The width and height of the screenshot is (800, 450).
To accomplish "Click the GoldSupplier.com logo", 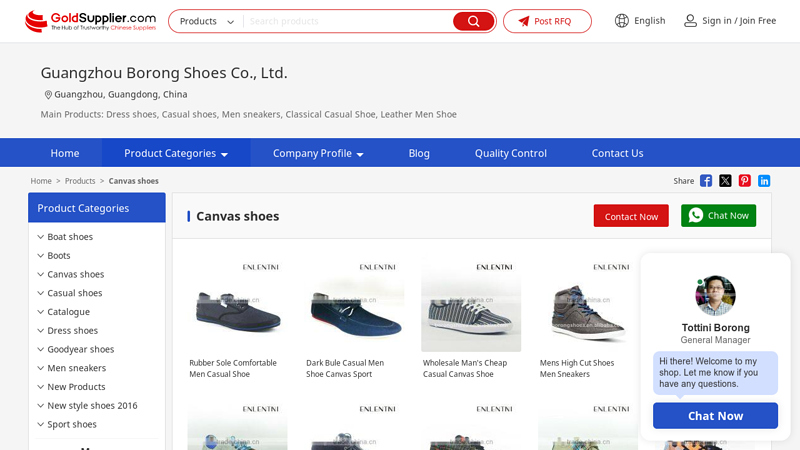I will (91, 21).
